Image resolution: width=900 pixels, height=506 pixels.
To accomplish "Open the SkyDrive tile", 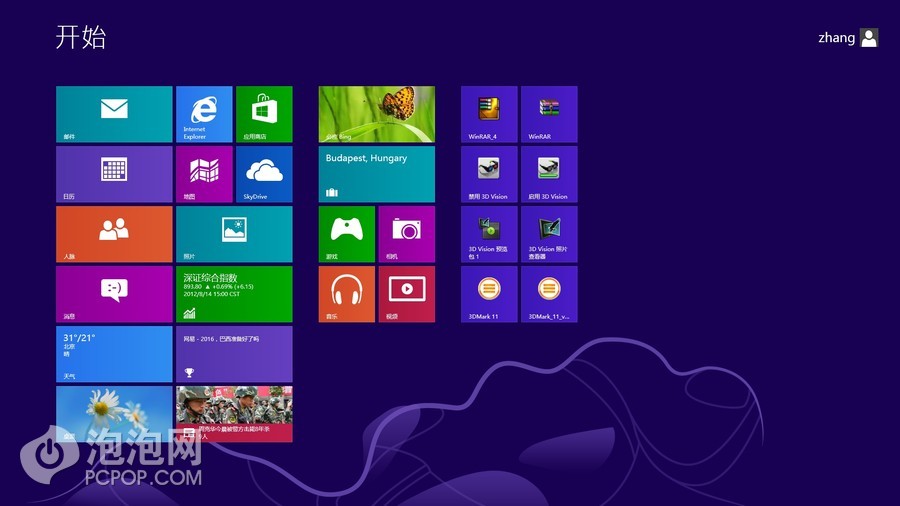I will coord(264,174).
